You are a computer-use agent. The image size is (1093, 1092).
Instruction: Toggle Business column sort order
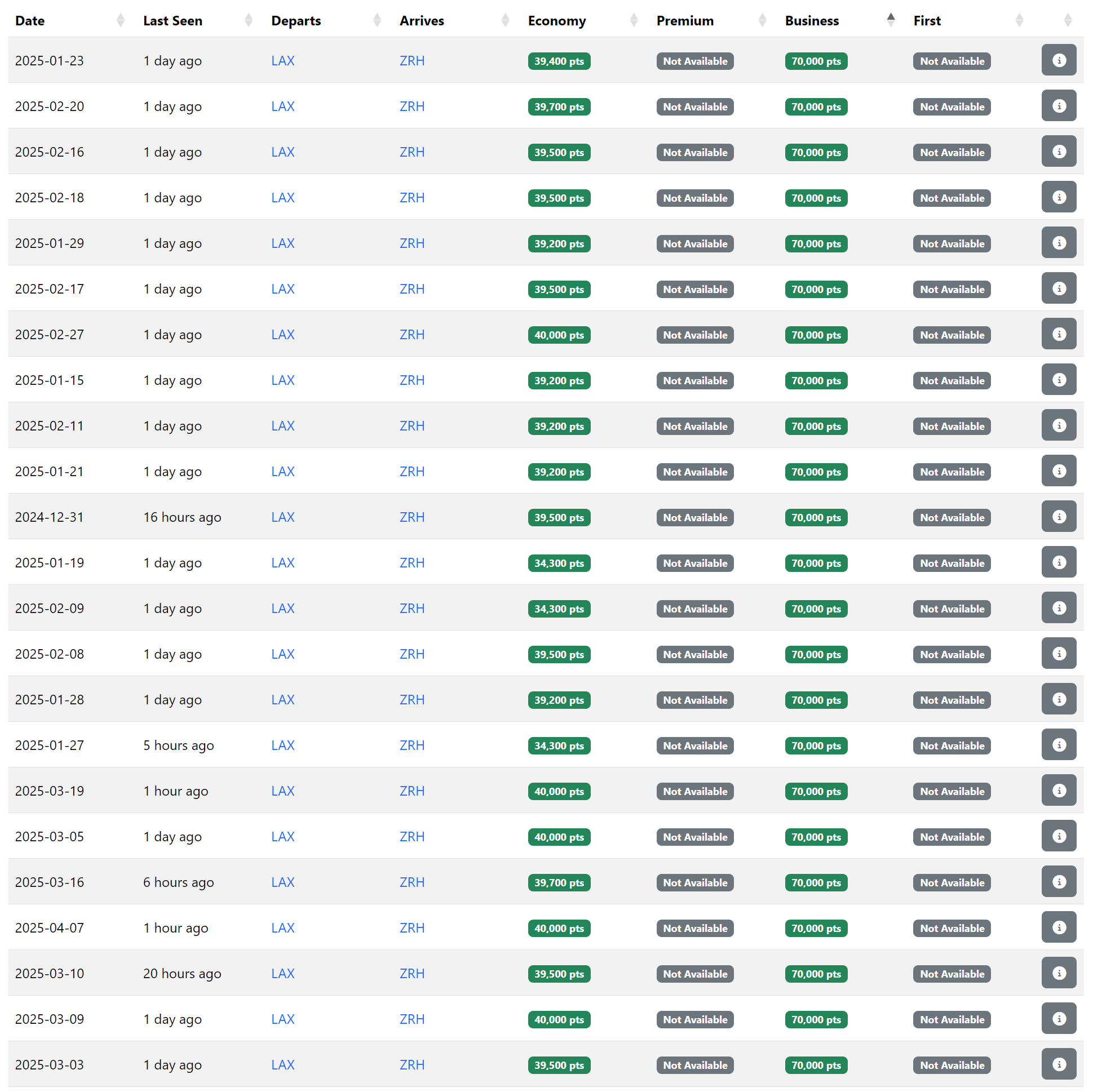click(812, 21)
